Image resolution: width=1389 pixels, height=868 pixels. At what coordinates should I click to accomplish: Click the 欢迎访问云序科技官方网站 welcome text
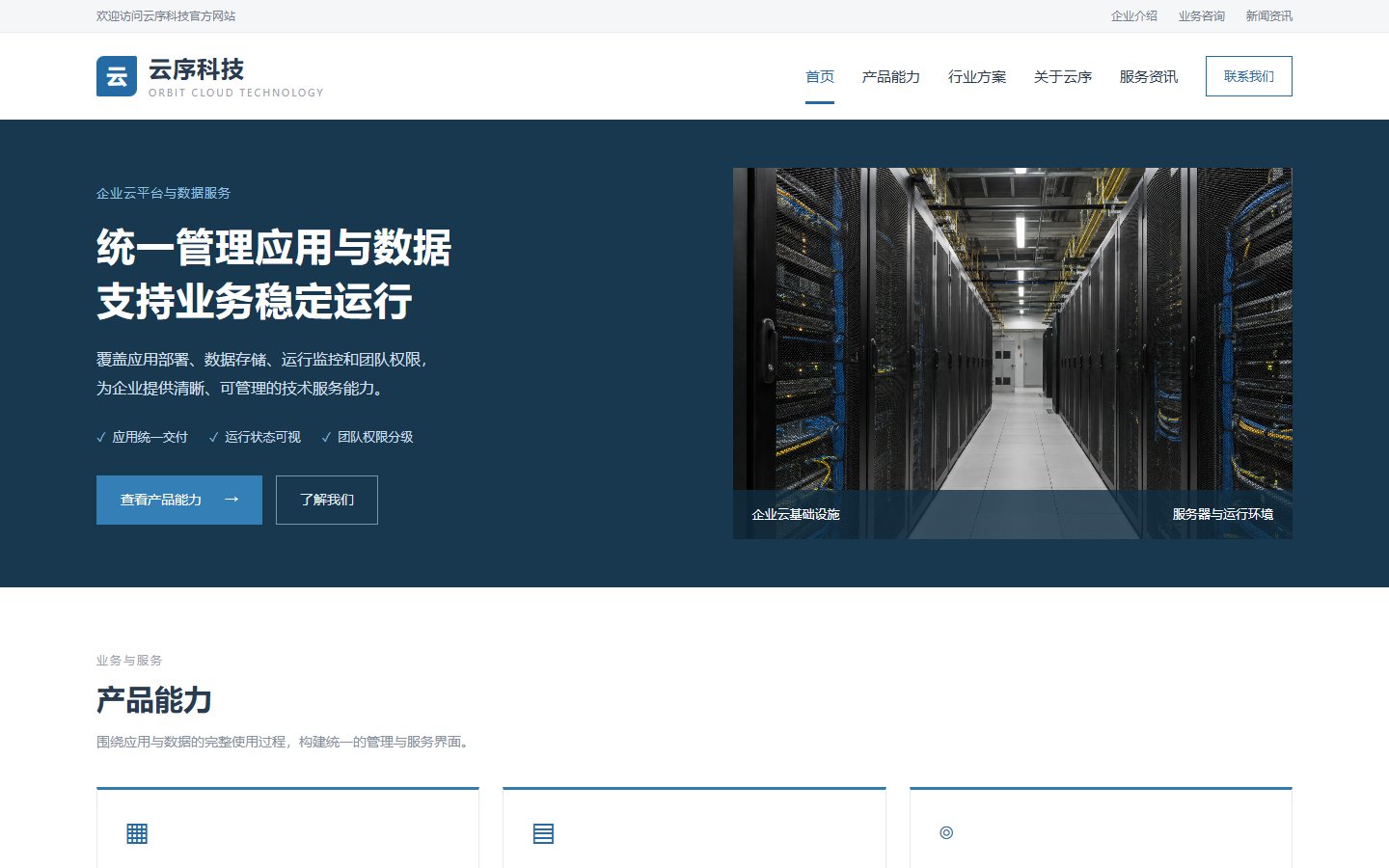[166, 15]
